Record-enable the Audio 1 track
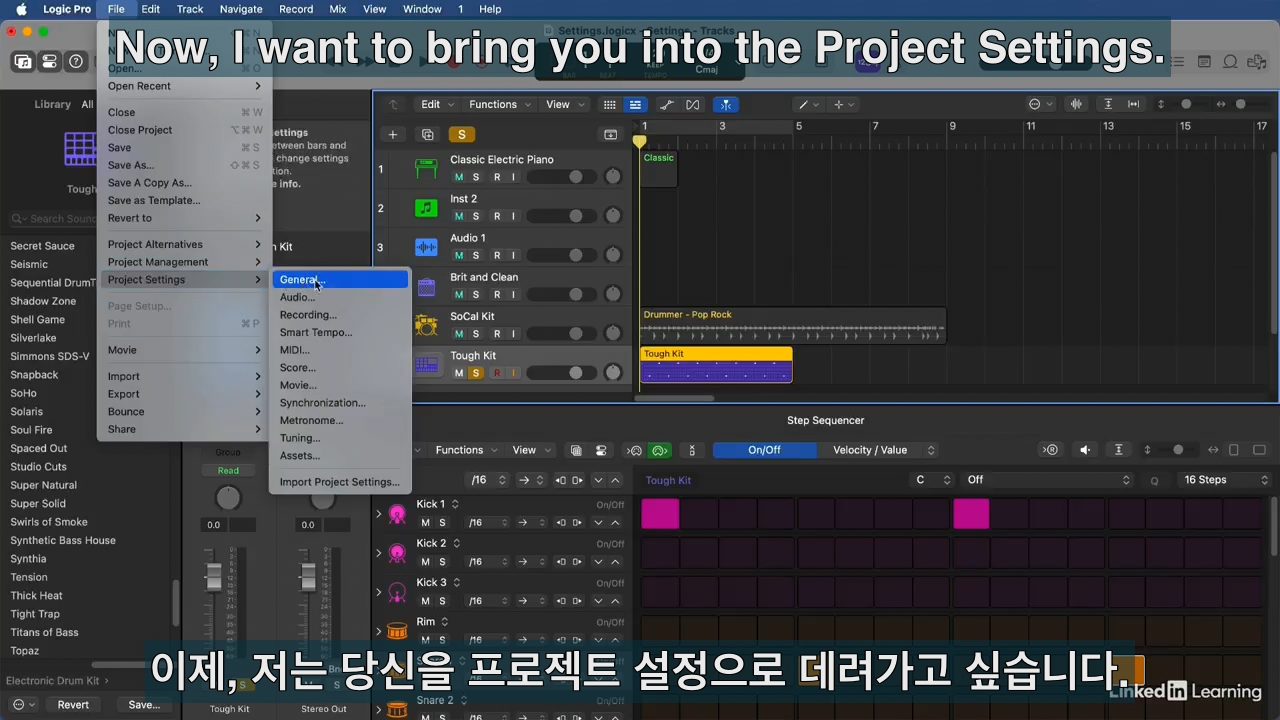 point(497,255)
